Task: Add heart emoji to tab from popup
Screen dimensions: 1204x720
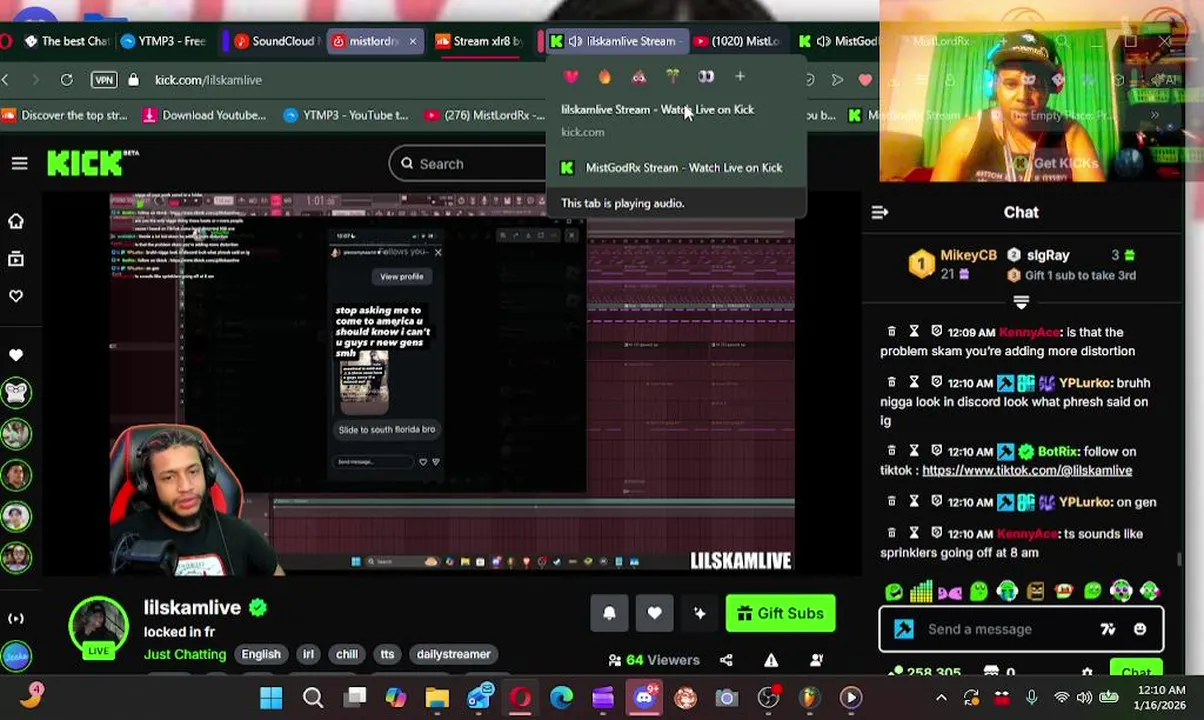Action: pos(571,77)
